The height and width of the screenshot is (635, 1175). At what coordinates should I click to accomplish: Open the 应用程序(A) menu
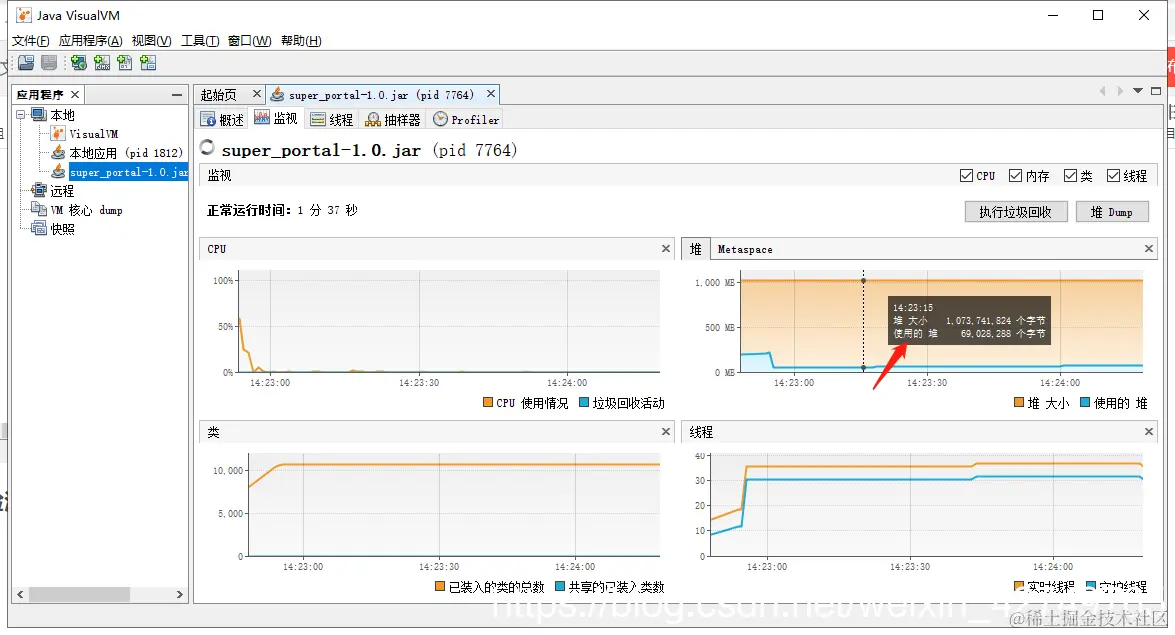point(91,40)
